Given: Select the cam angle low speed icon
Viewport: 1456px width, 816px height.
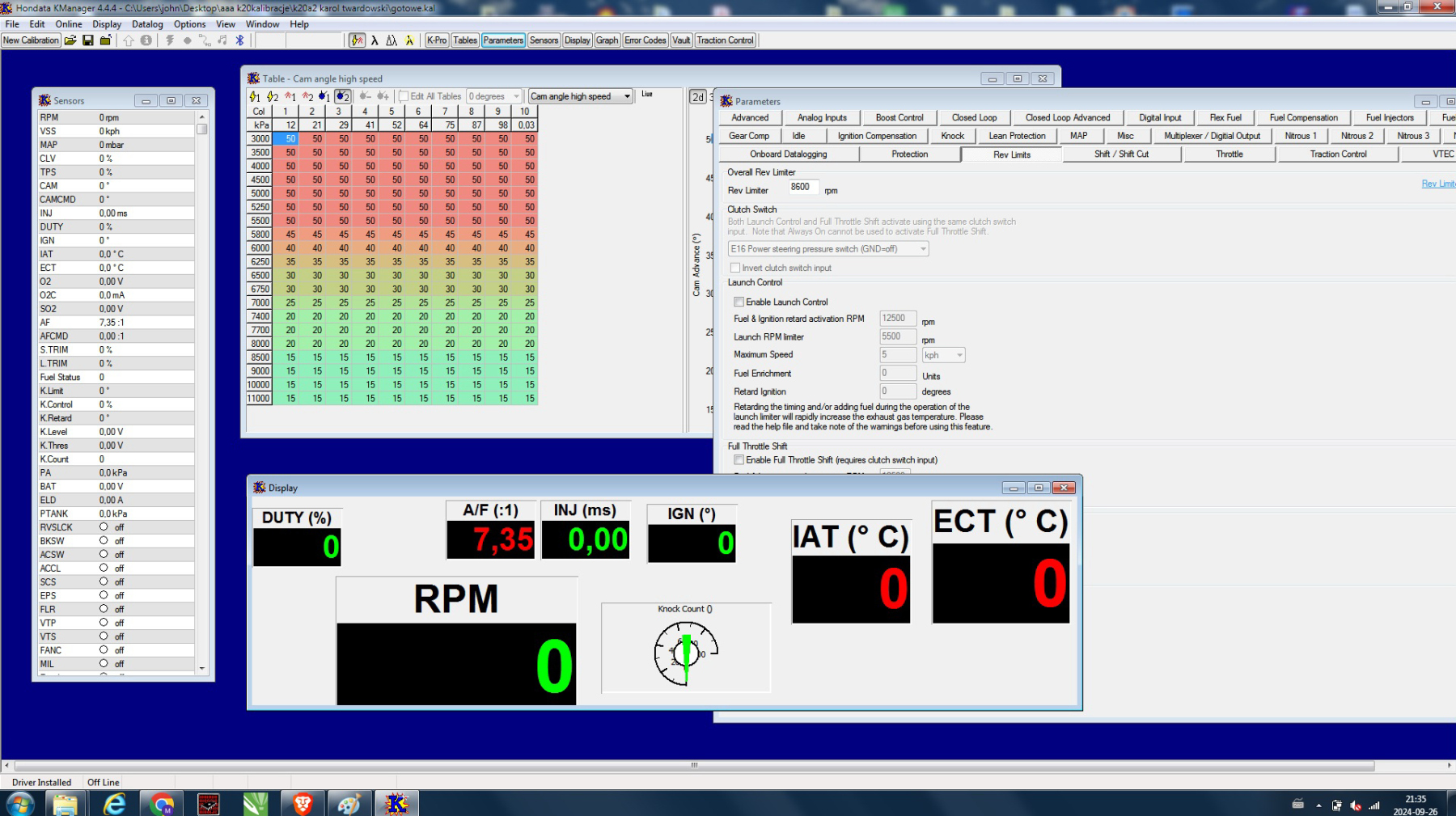Looking at the screenshot, I should point(324,96).
